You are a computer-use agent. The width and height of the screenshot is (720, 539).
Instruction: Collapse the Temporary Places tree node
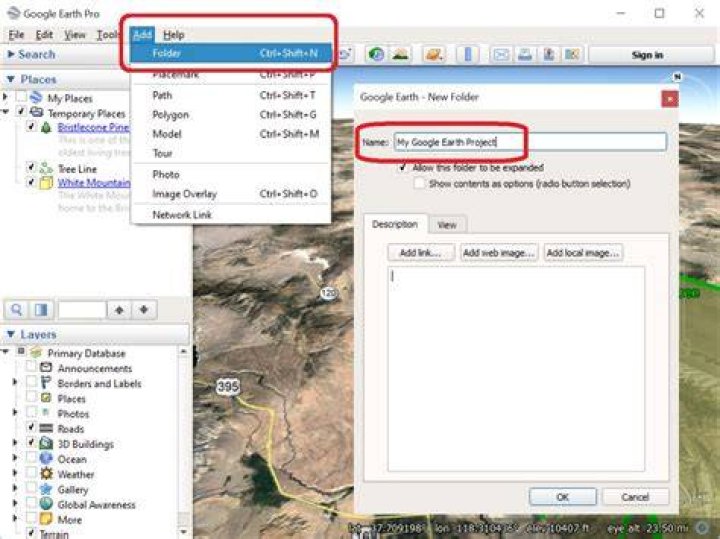(5, 112)
